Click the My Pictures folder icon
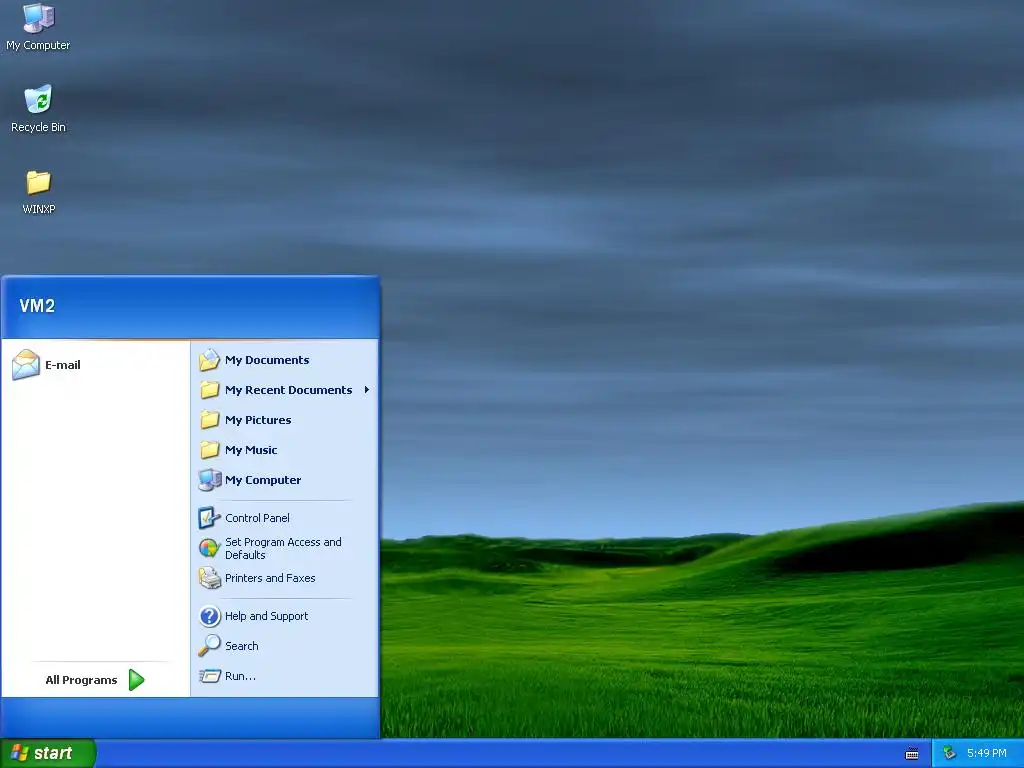The image size is (1024, 768). click(210, 420)
